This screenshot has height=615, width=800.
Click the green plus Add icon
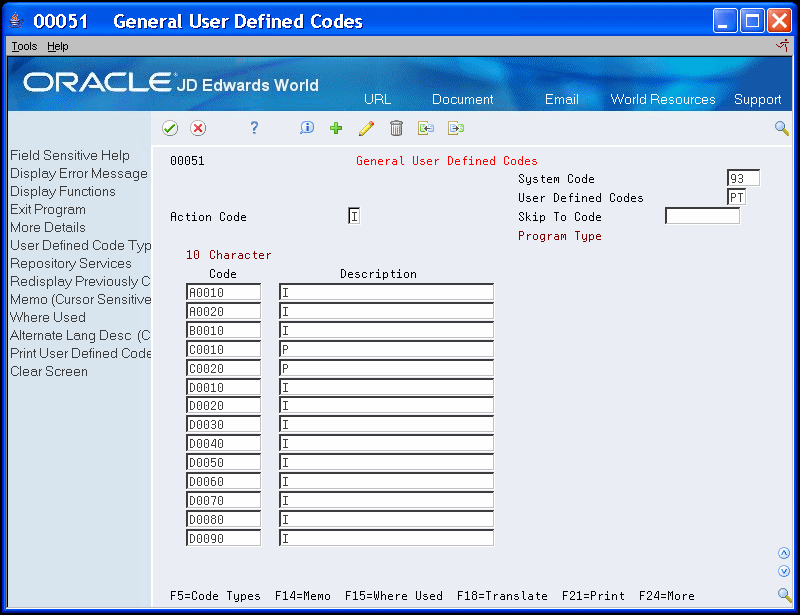click(336, 128)
